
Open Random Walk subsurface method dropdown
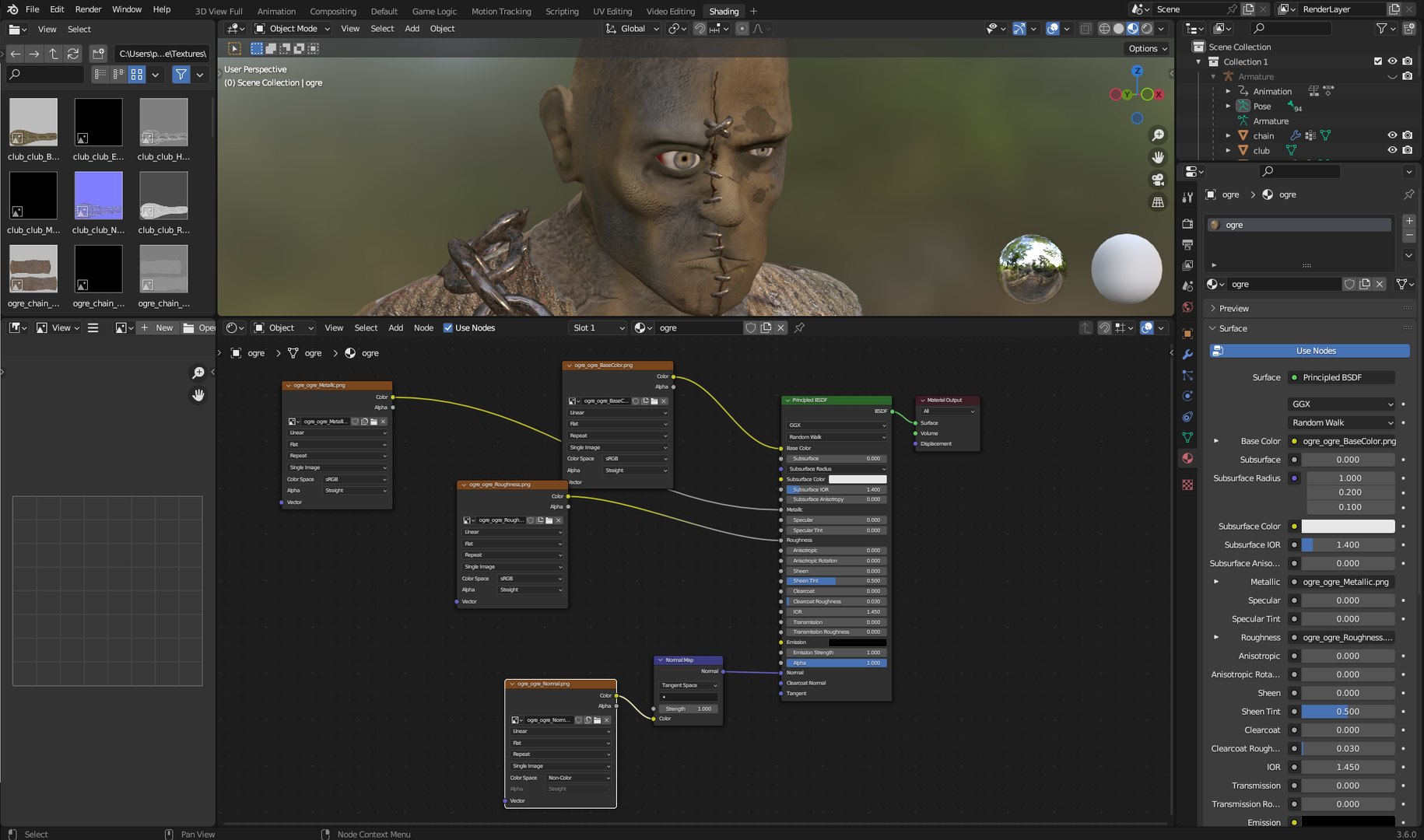(x=1342, y=422)
